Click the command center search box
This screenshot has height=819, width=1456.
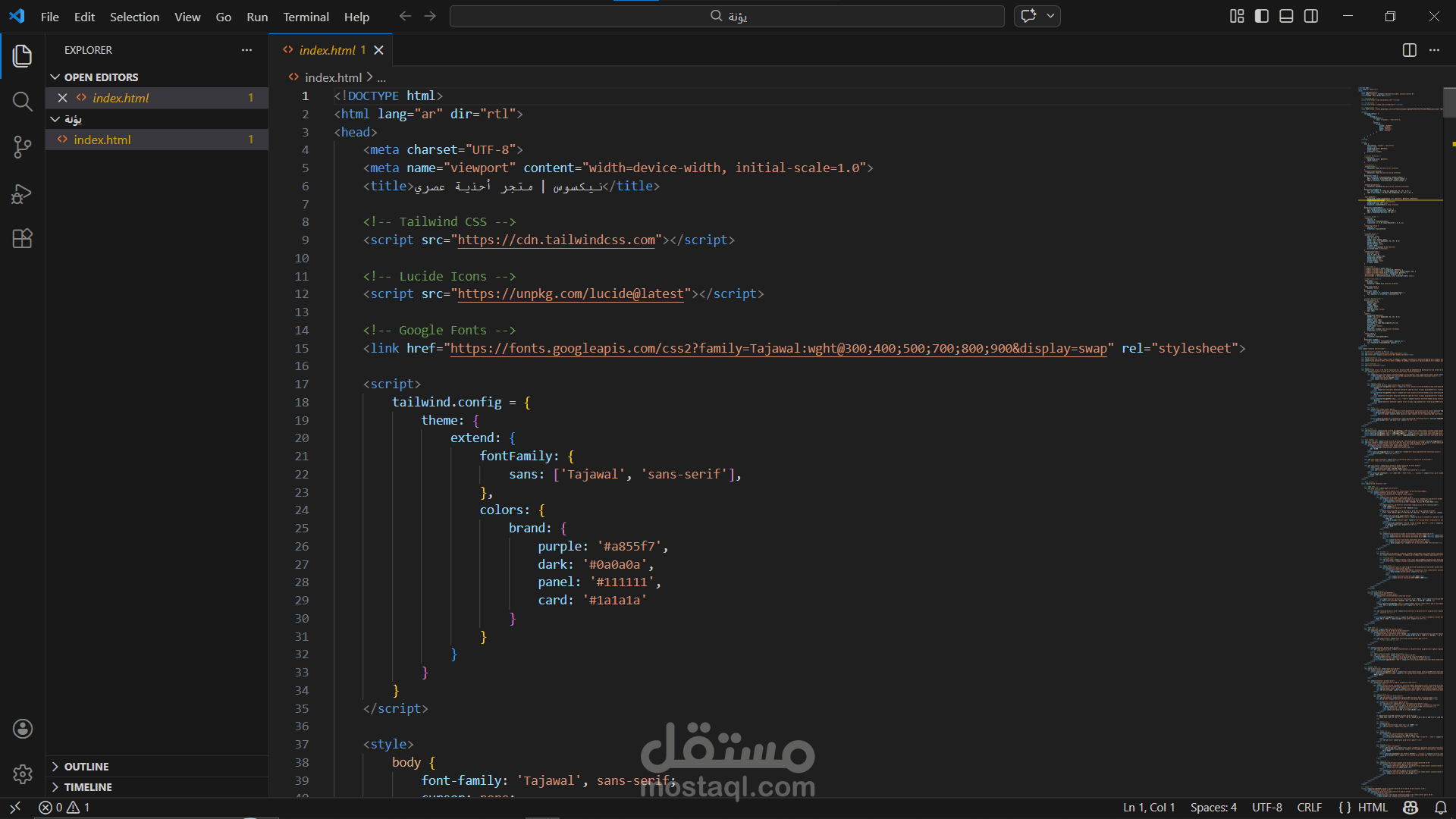click(726, 16)
